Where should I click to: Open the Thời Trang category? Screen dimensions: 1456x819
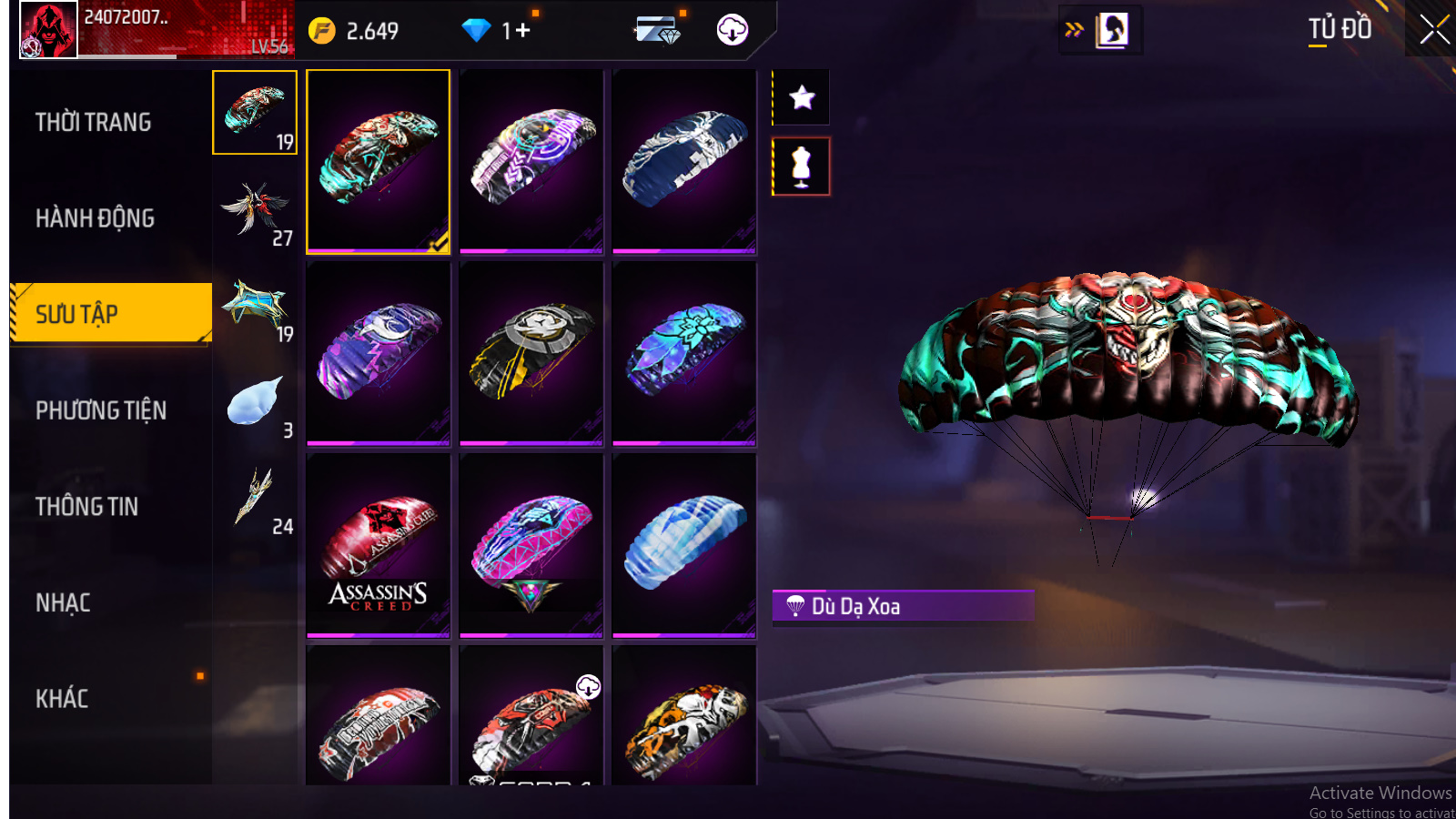click(x=93, y=122)
